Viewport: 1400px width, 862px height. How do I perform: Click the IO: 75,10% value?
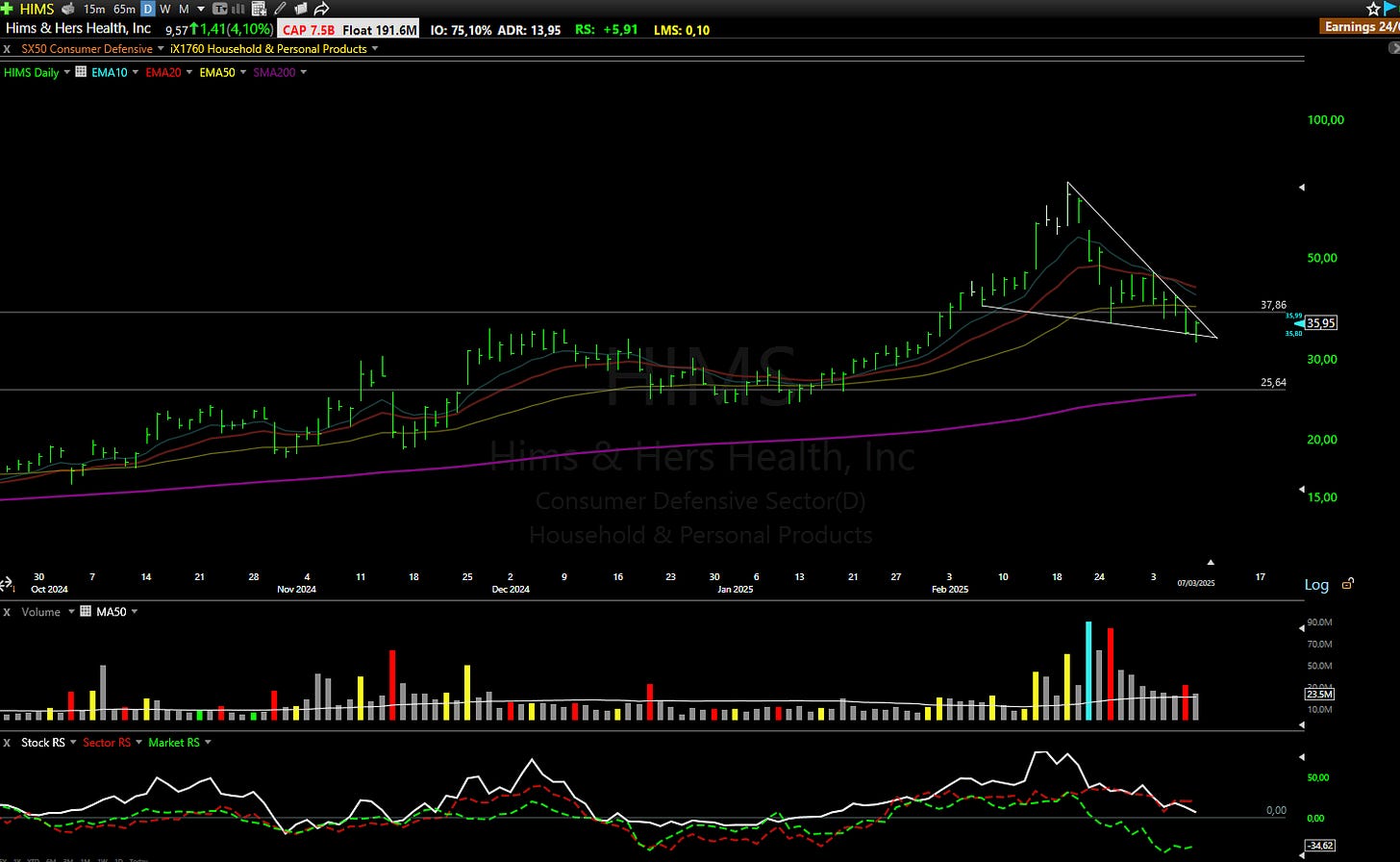pos(461,30)
